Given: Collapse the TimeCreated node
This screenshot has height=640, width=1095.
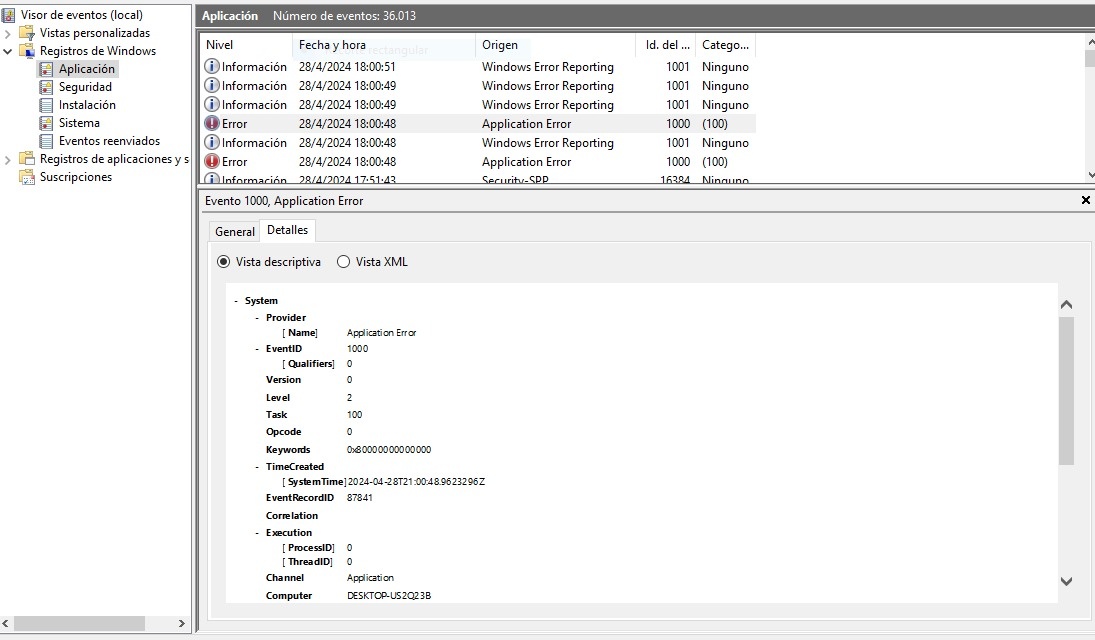Looking at the screenshot, I should [257, 467].
